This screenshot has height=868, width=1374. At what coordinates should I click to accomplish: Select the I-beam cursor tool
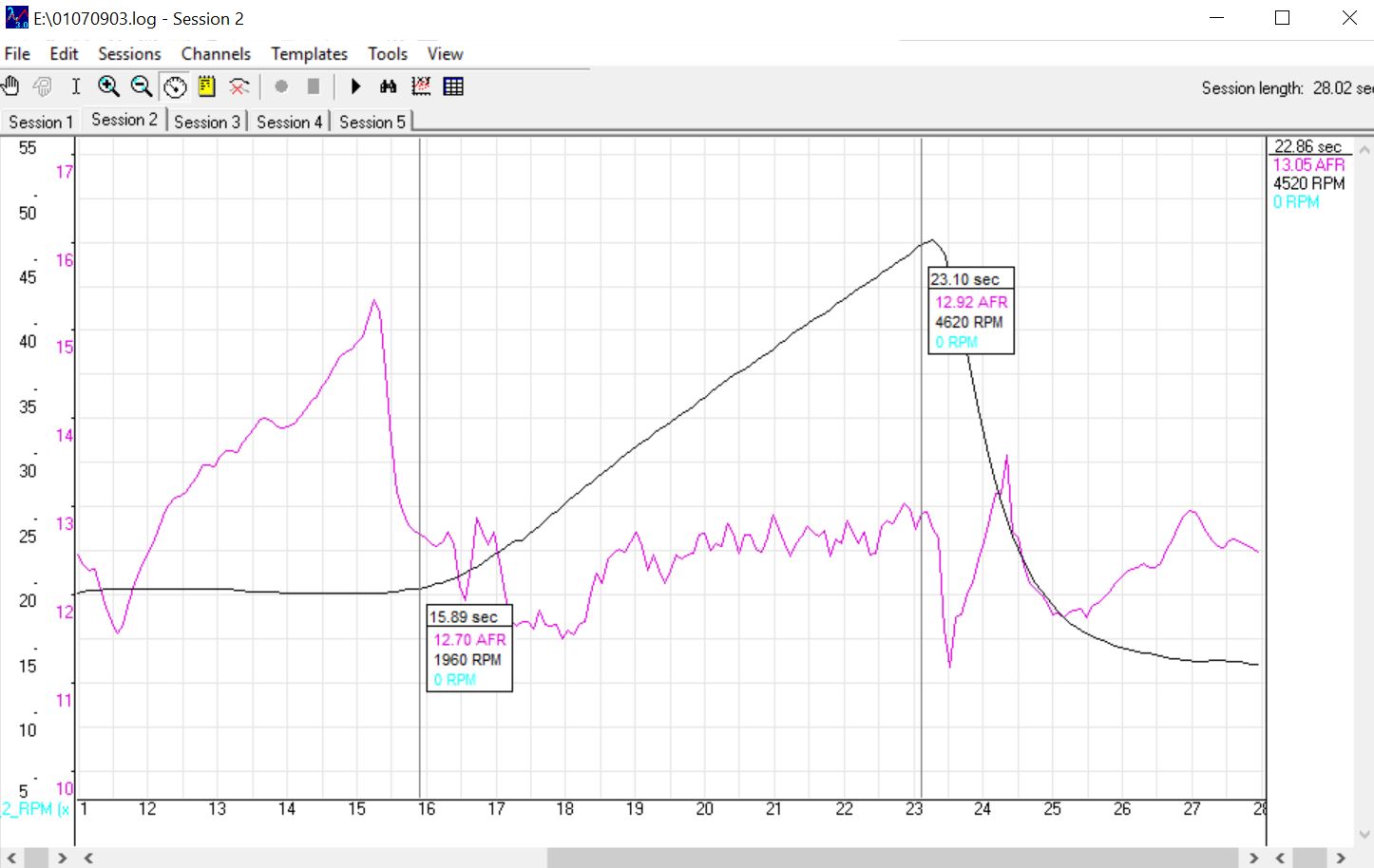point(76,86)
